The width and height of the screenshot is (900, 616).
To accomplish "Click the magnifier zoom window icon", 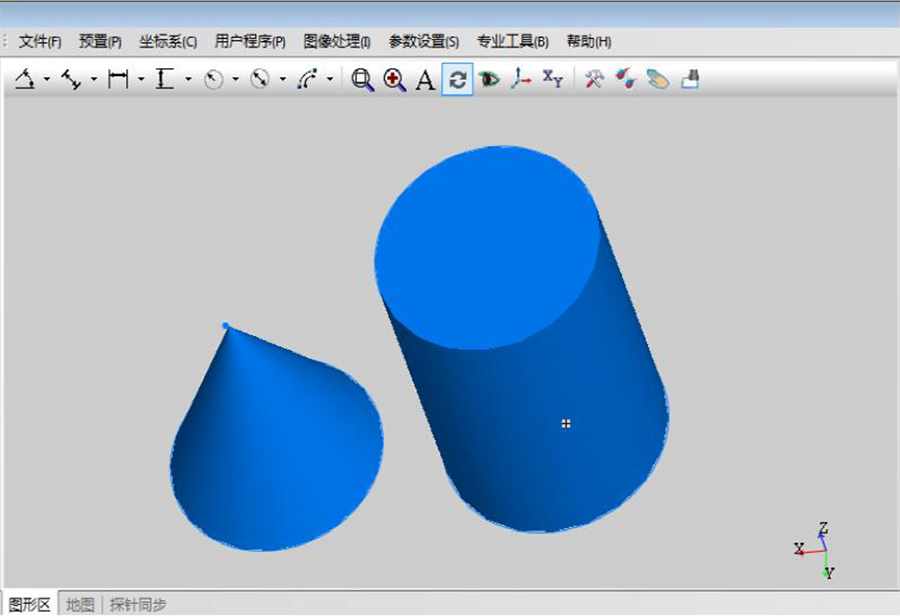I will [362, 80].
